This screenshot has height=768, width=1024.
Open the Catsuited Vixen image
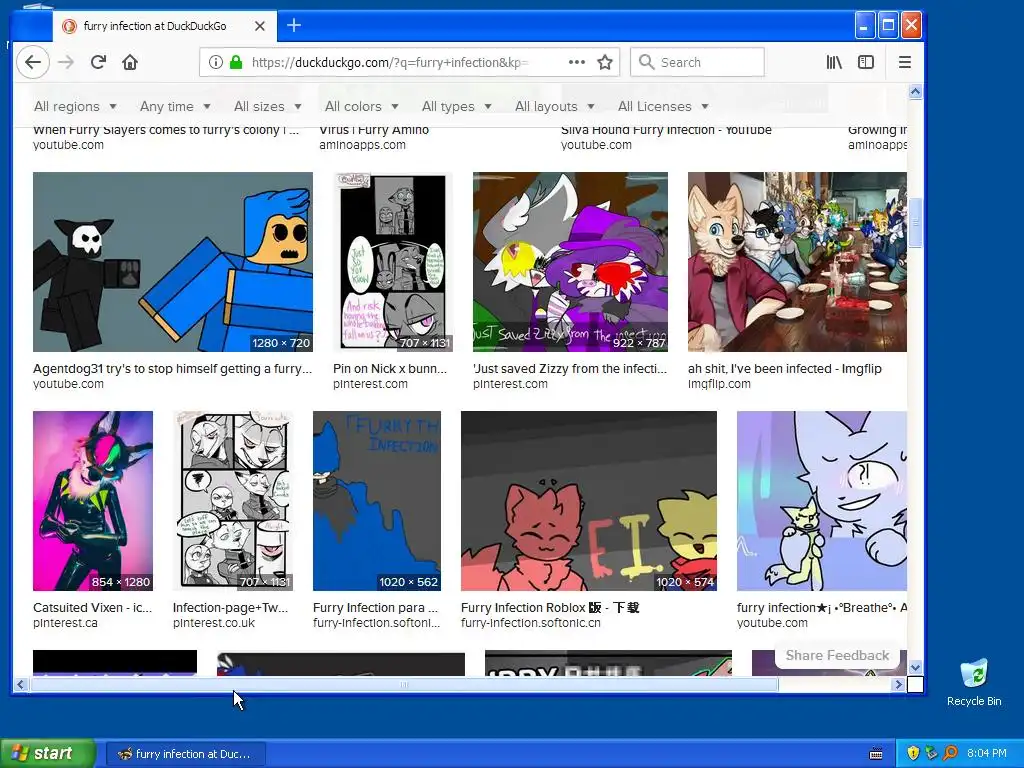93,501
